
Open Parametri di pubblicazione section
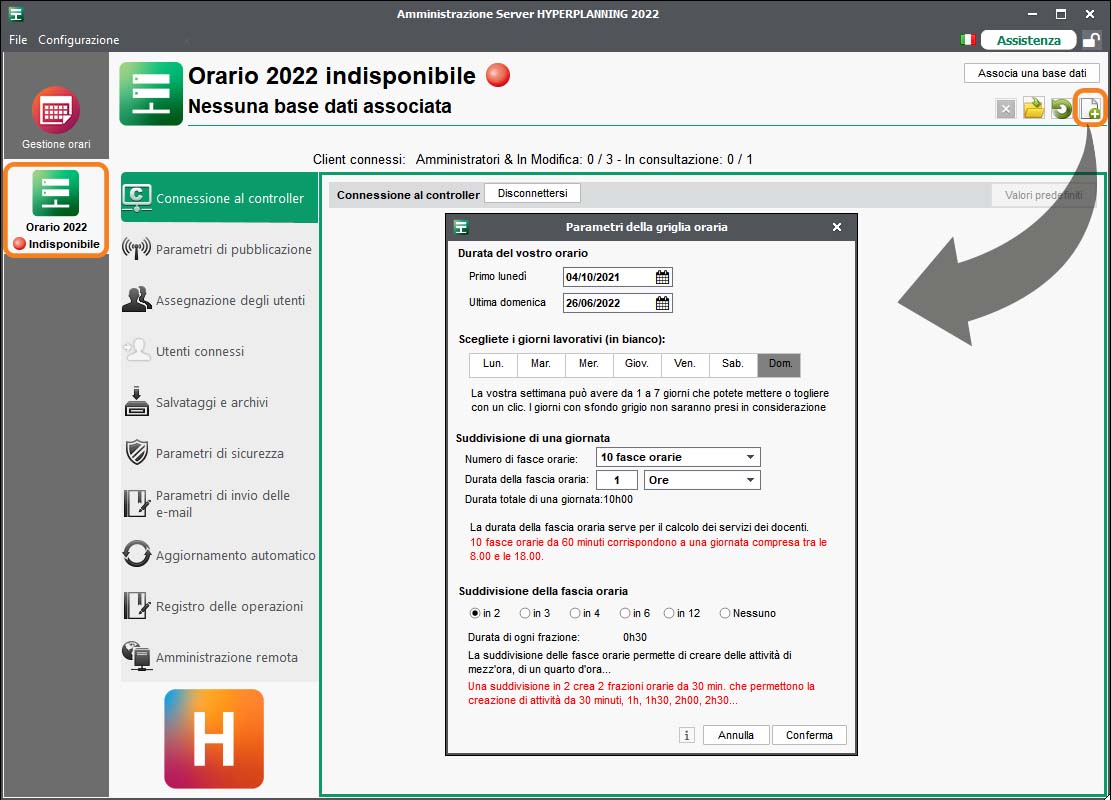click(x=219, y=249)
